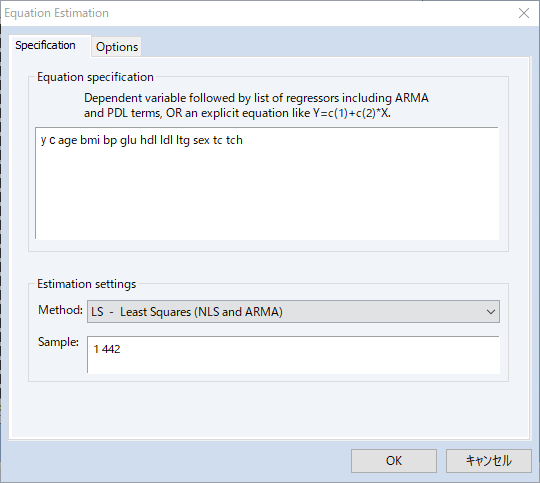
Task: Click the Equation Estimation title bar text
Action: (x=56, y=13)
